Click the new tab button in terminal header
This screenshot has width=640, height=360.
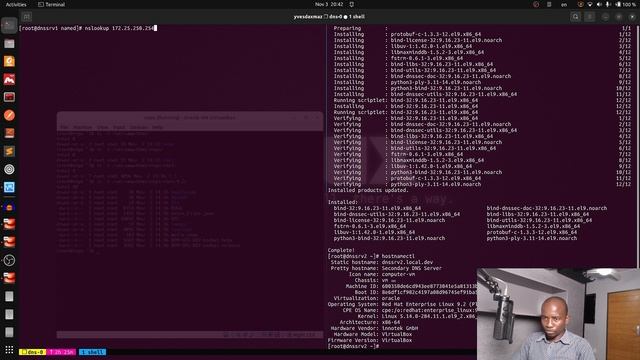pos(27,17)
